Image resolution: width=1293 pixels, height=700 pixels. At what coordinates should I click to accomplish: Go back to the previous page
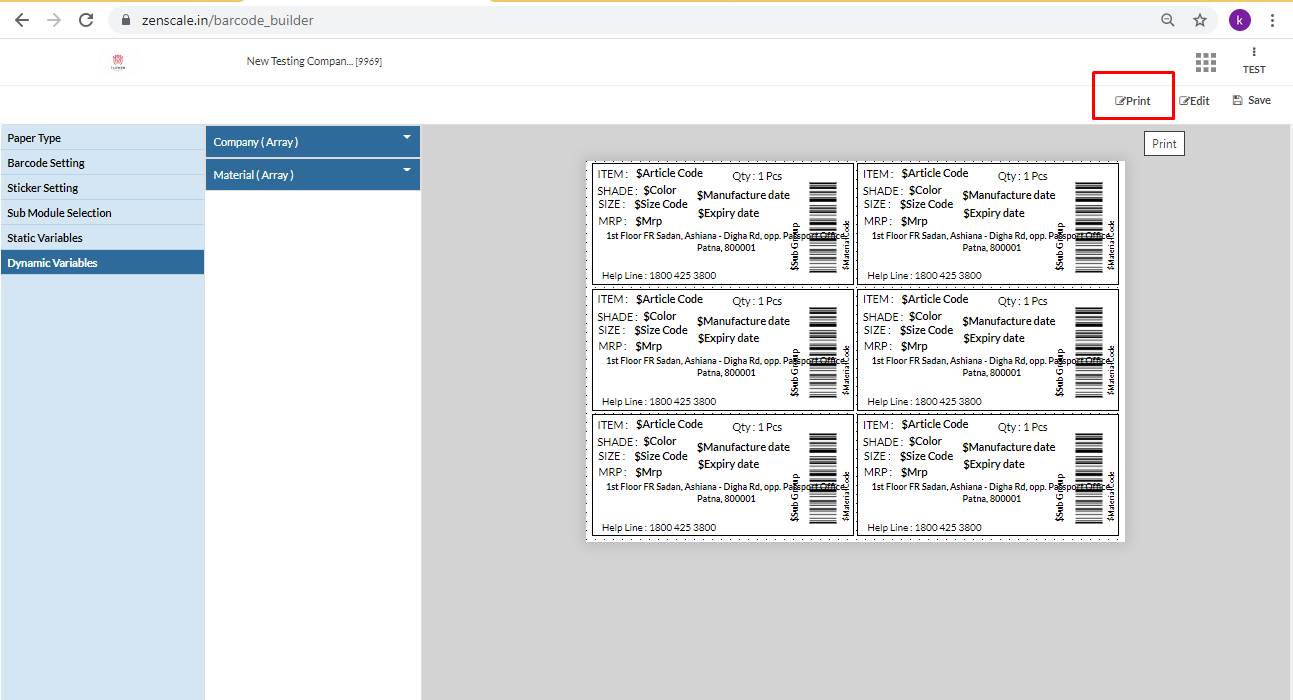click(22, 20)
